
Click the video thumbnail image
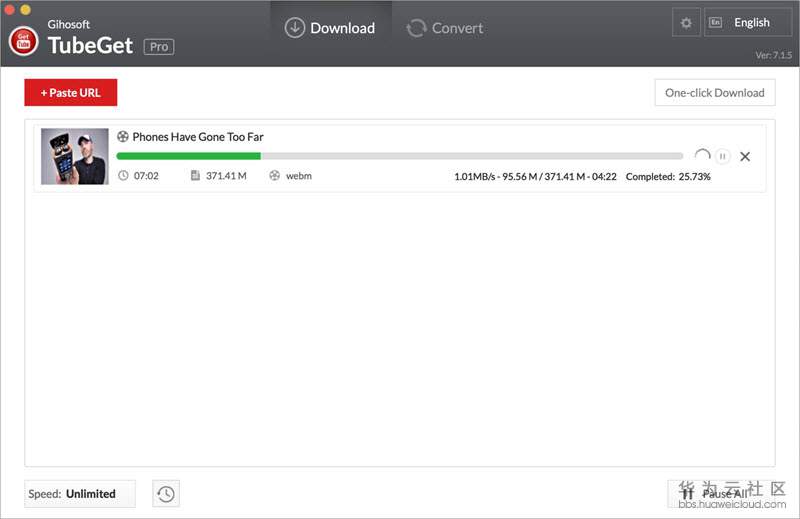click(75, 156)
